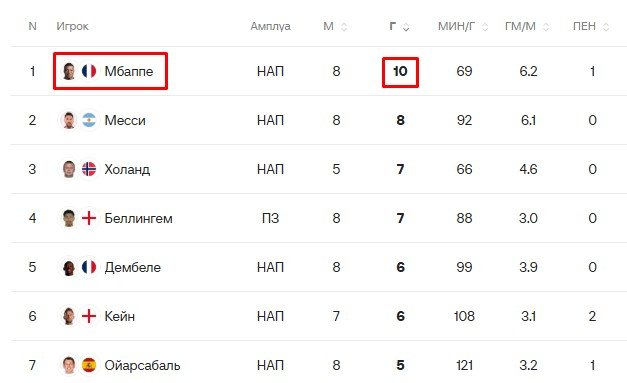
Task: Click the Игрок column header
Action: point(72,26)
